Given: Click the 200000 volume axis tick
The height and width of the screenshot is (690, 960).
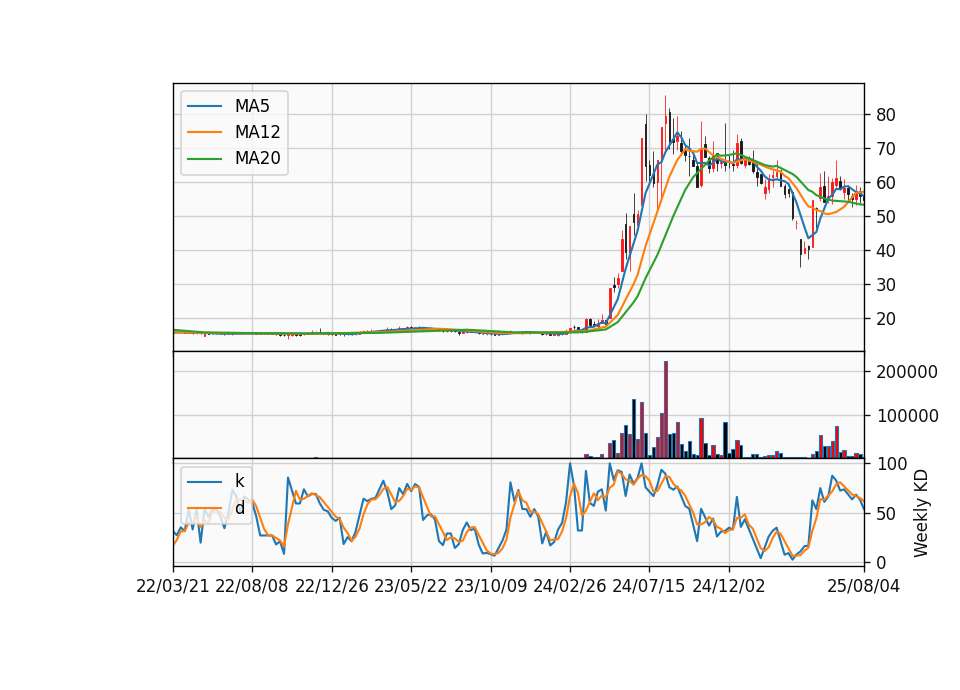Looking at the screenshot, I should (907, 372).
